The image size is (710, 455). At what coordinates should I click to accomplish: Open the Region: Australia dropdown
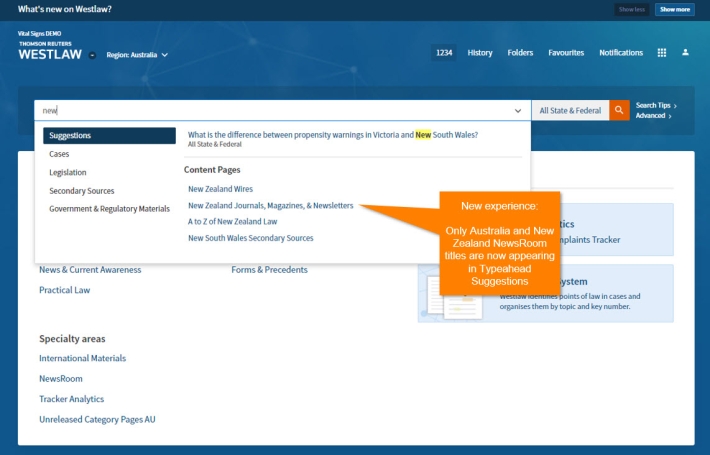[x=137, y=55]
